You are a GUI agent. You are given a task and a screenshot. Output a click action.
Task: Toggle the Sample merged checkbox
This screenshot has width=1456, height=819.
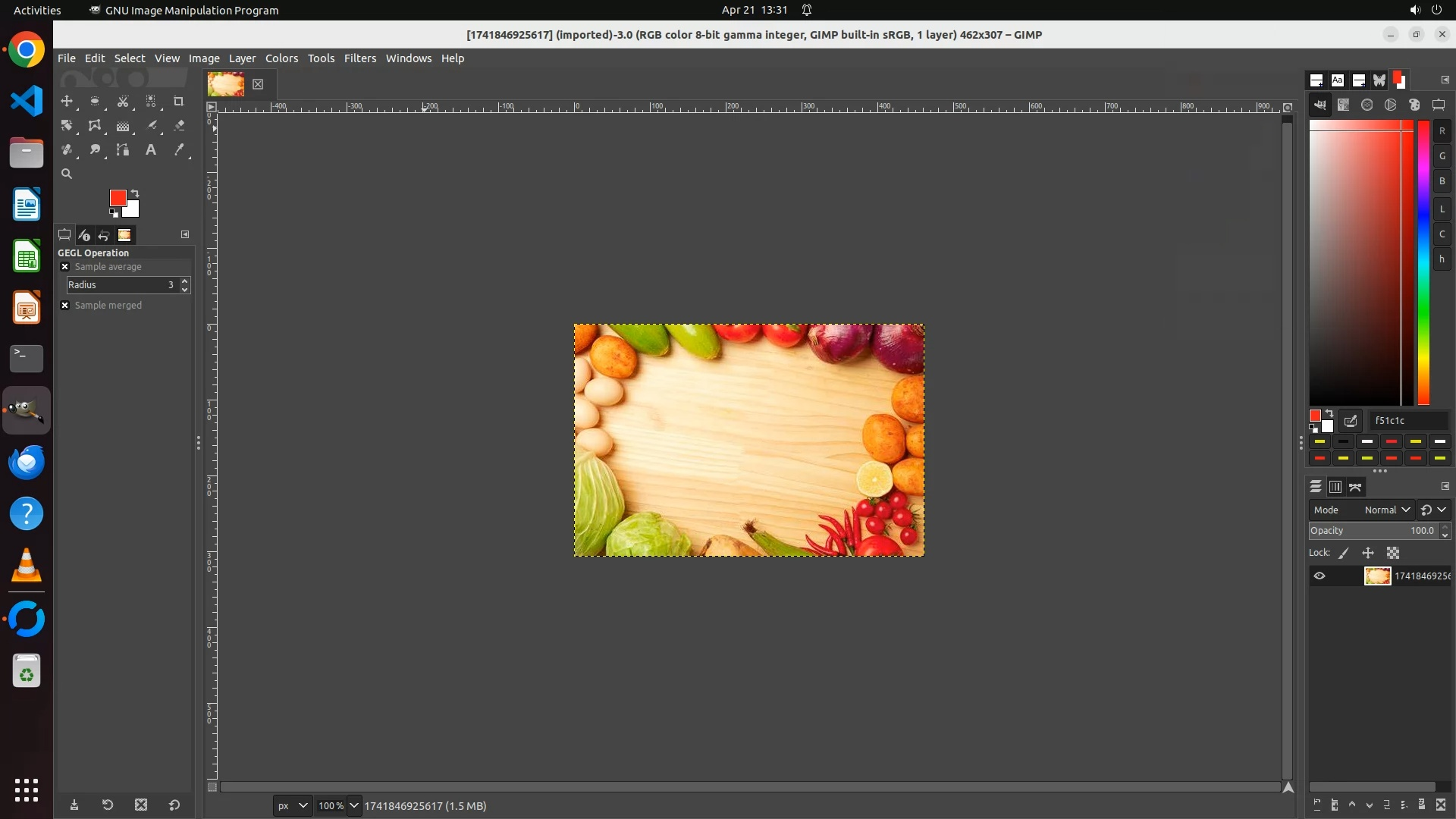tap(64, 306)
